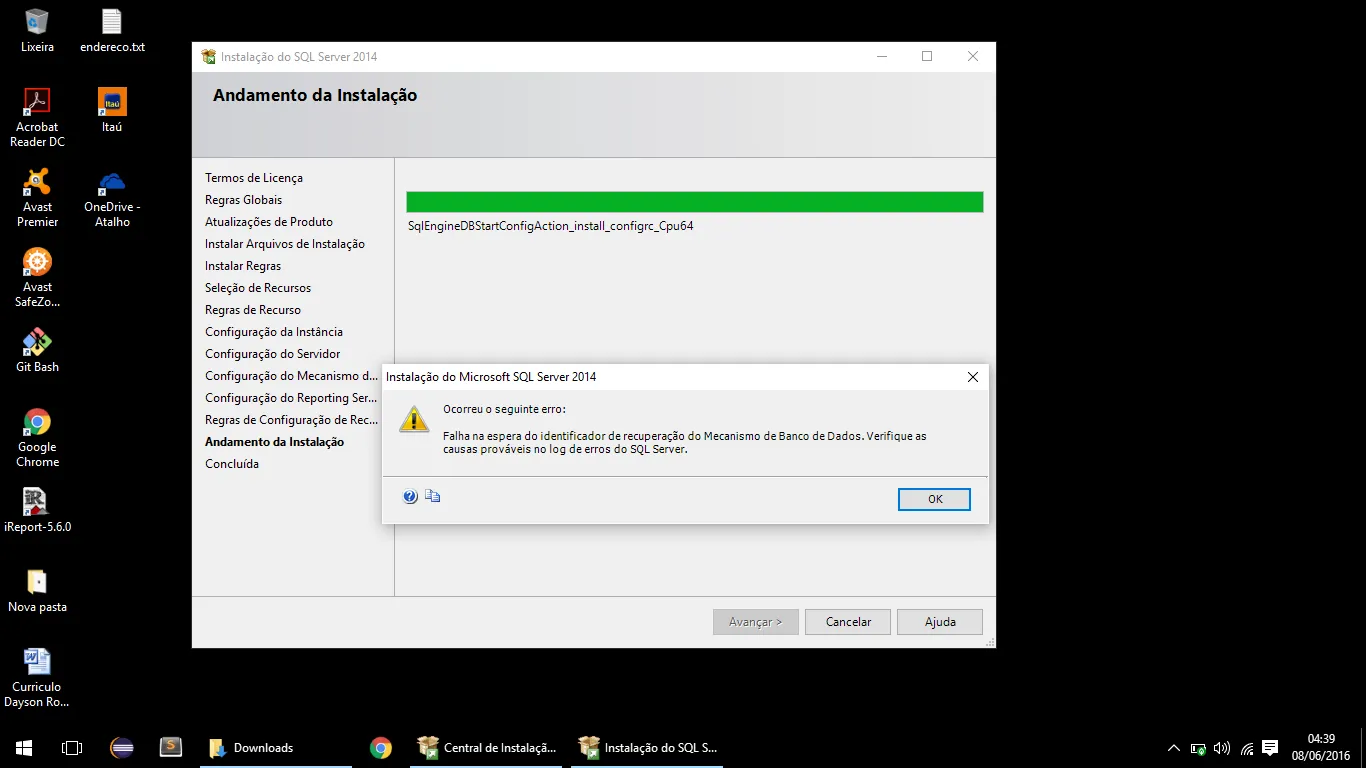
Task: Click OK in the error dialog
Action: click(x=934, y=499)
